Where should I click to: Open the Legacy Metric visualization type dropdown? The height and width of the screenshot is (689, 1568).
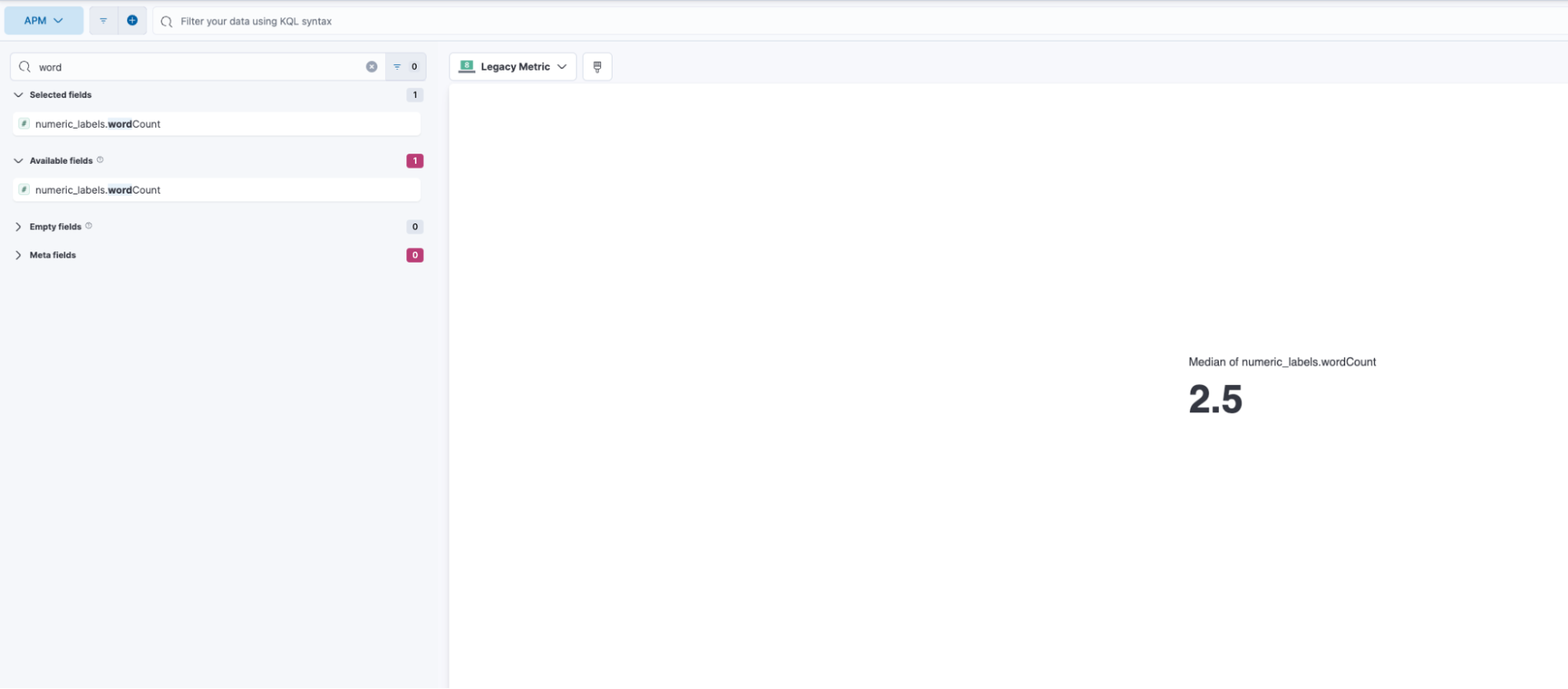[x=513, y=67]
